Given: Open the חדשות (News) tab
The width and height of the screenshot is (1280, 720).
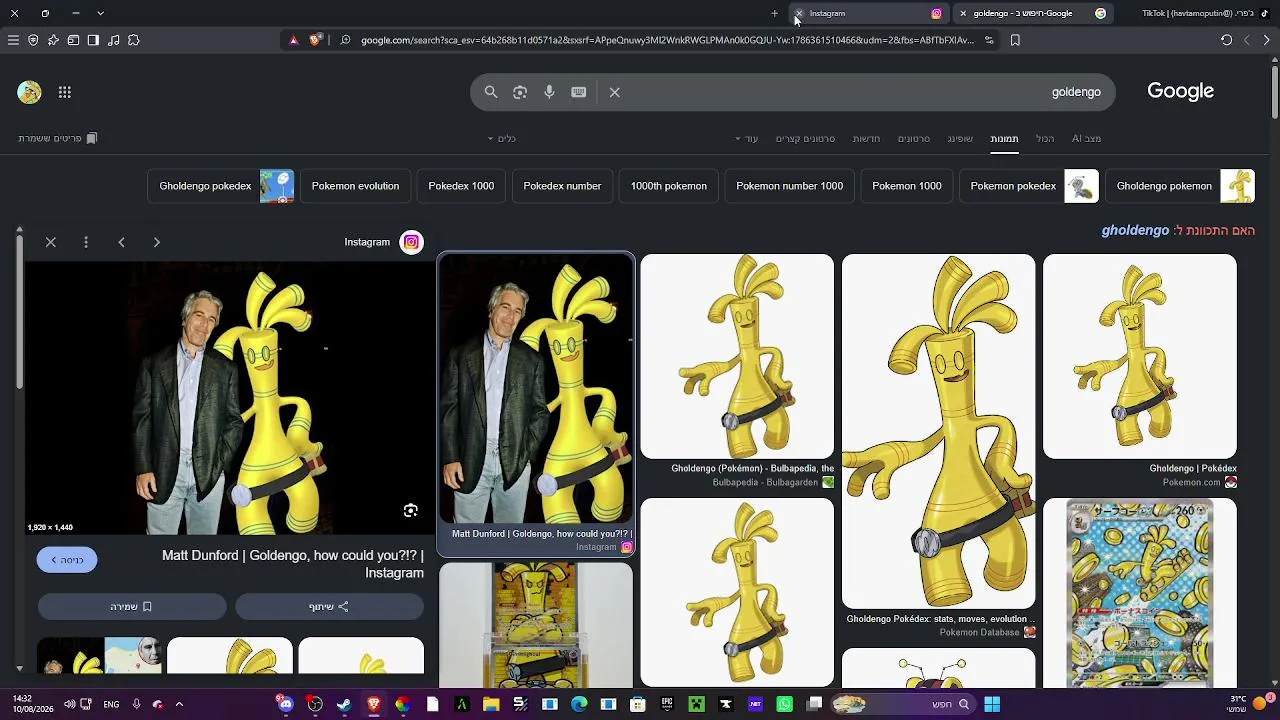Looking at the screenshot, I should (866, 138).
